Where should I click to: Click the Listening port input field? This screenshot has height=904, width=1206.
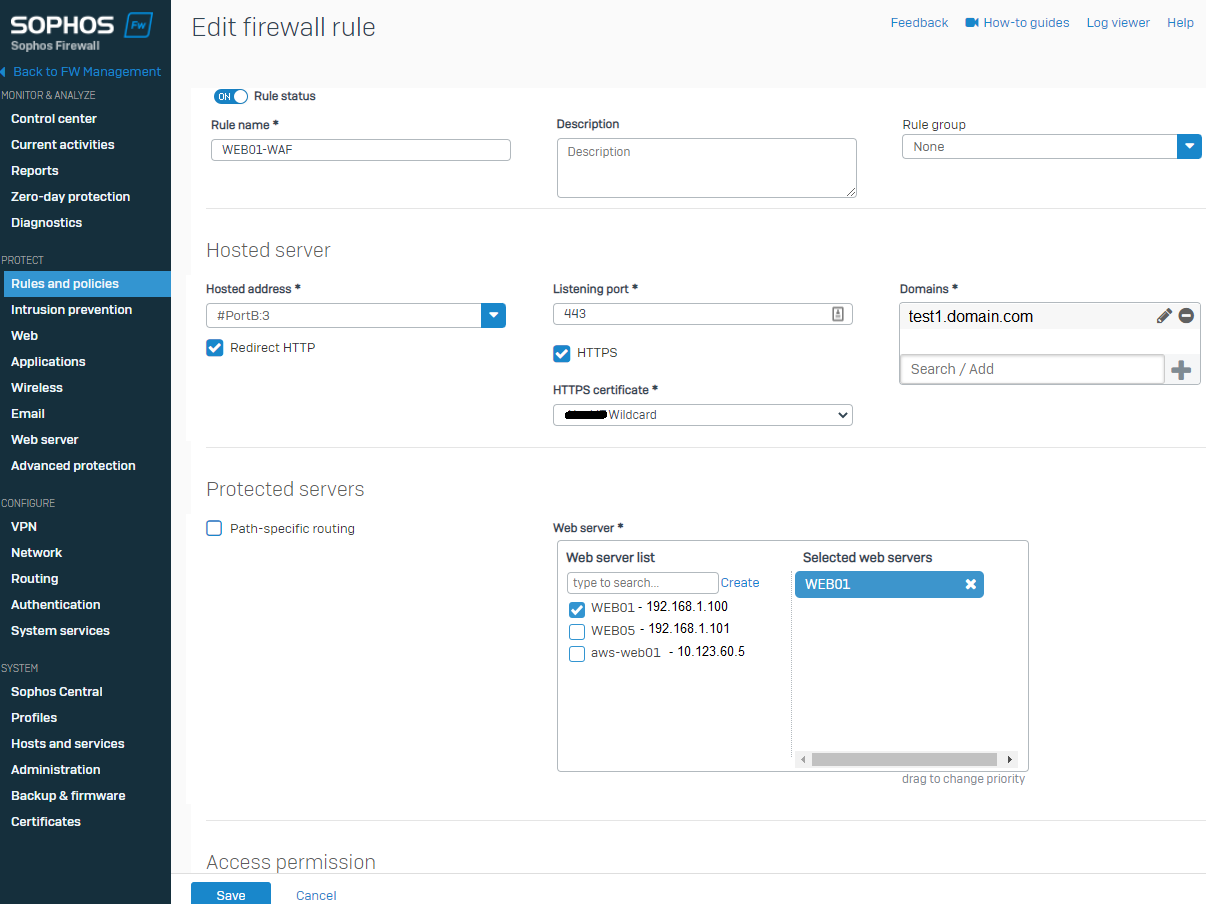(x=703, y=314)
